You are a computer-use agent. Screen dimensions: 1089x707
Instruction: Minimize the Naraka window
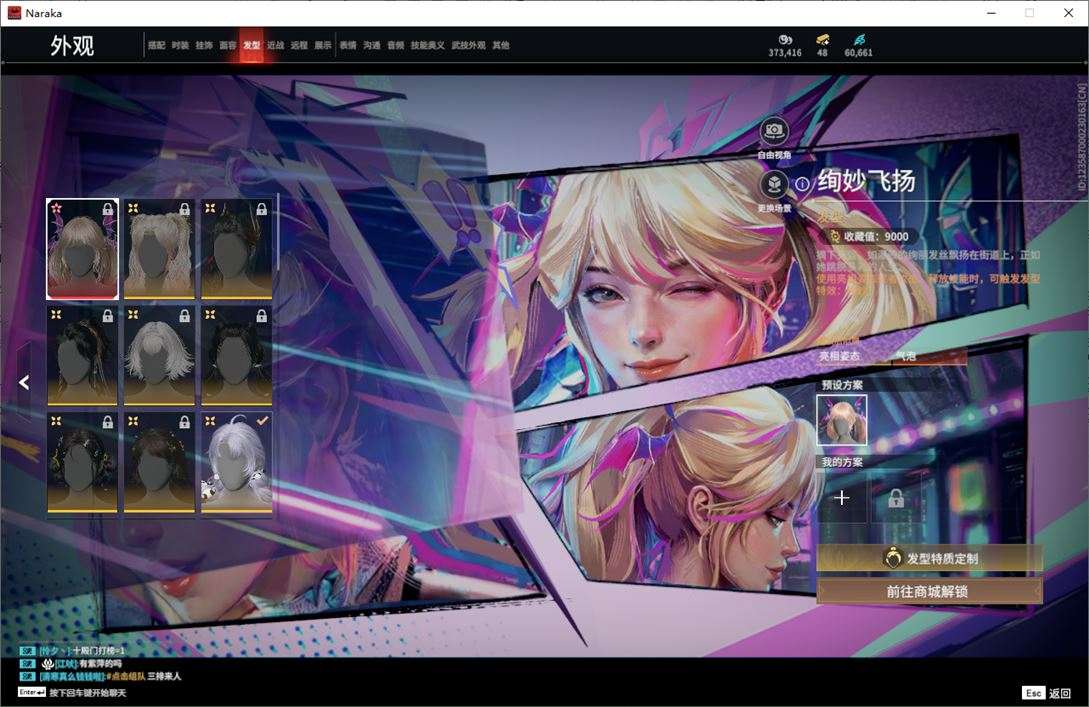[x=991, y=13]
